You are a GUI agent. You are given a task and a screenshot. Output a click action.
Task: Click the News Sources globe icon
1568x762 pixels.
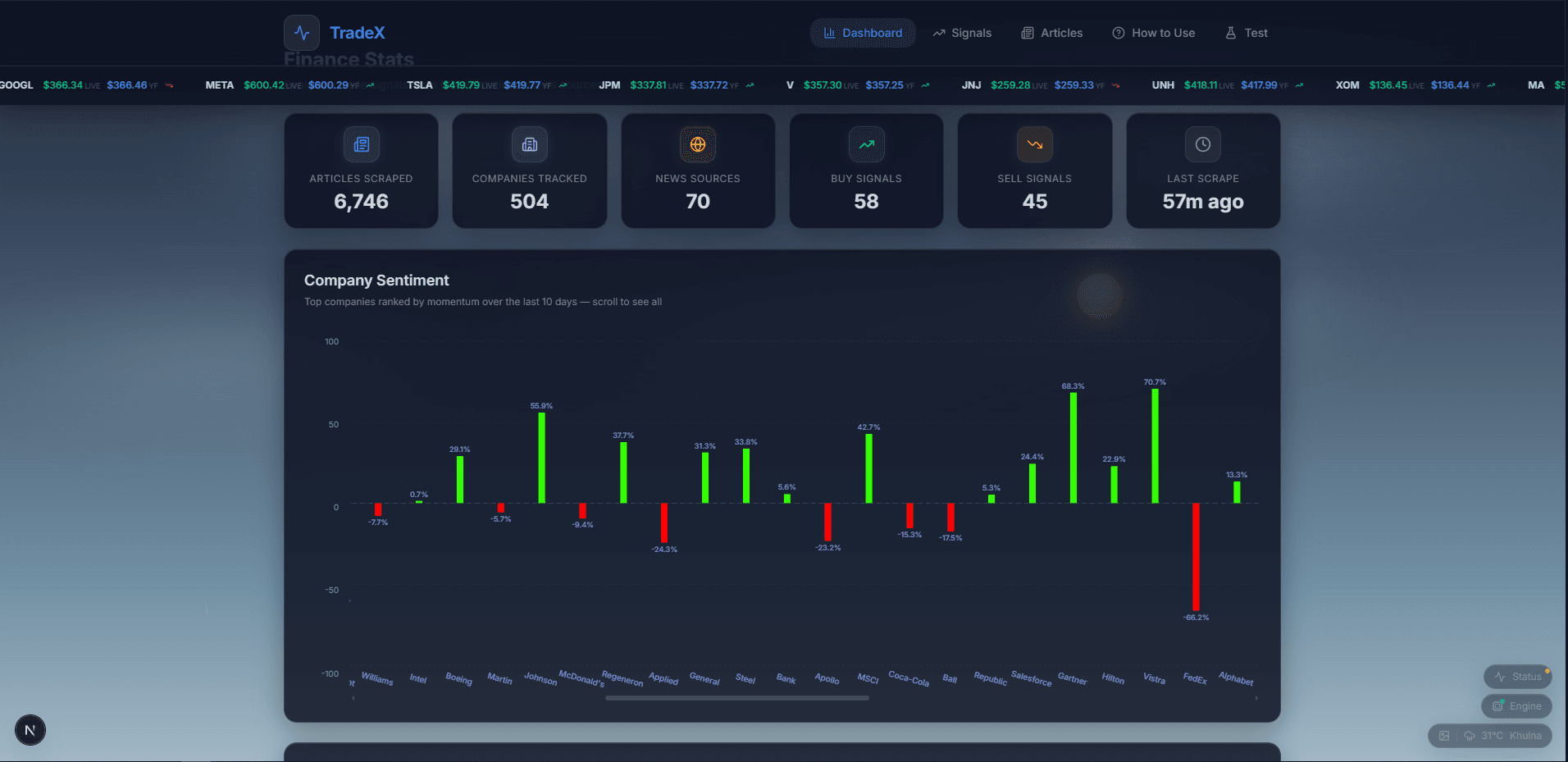pos(698,144)
